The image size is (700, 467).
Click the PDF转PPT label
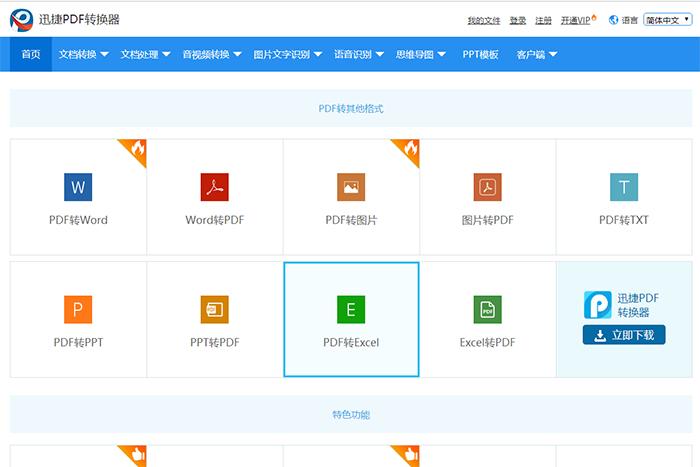(78, 342)
